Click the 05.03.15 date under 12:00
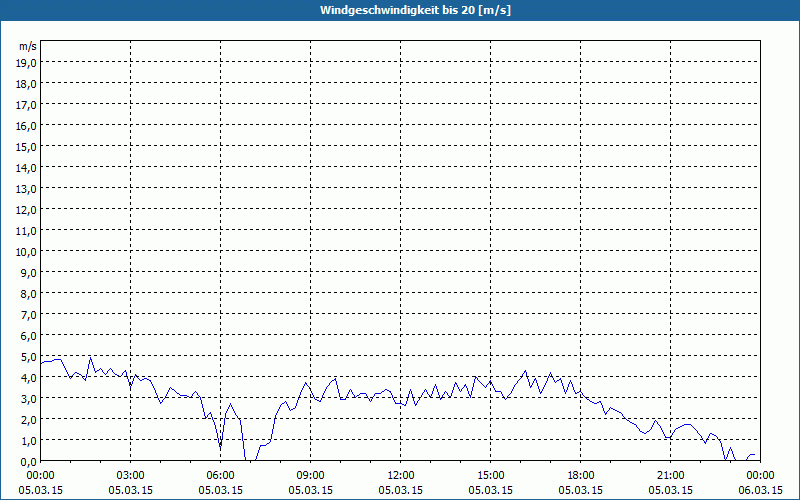This screenshot has width=800, height=500. (401, 490)
